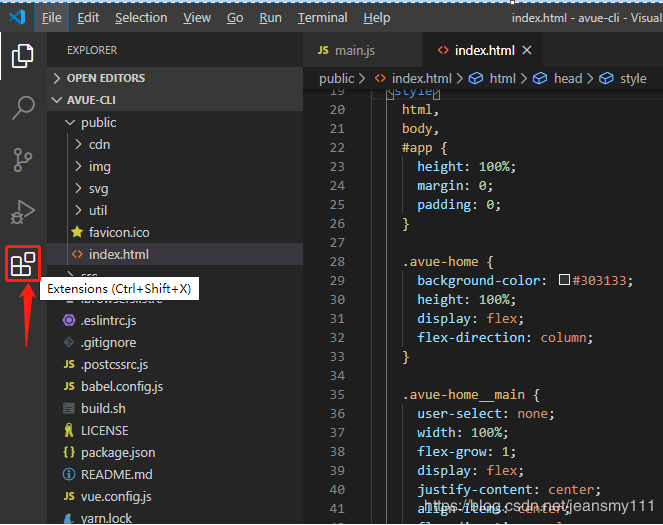
Task: Open favicon.ico with the star icon
Action: [x=118, y=232]
